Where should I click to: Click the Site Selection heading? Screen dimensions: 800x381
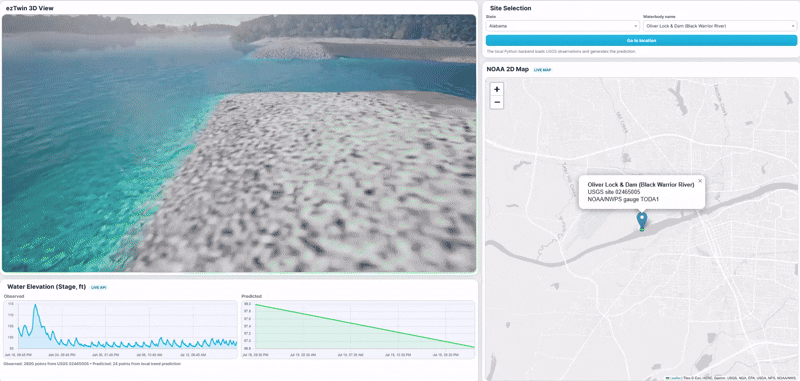click(510, 8)
